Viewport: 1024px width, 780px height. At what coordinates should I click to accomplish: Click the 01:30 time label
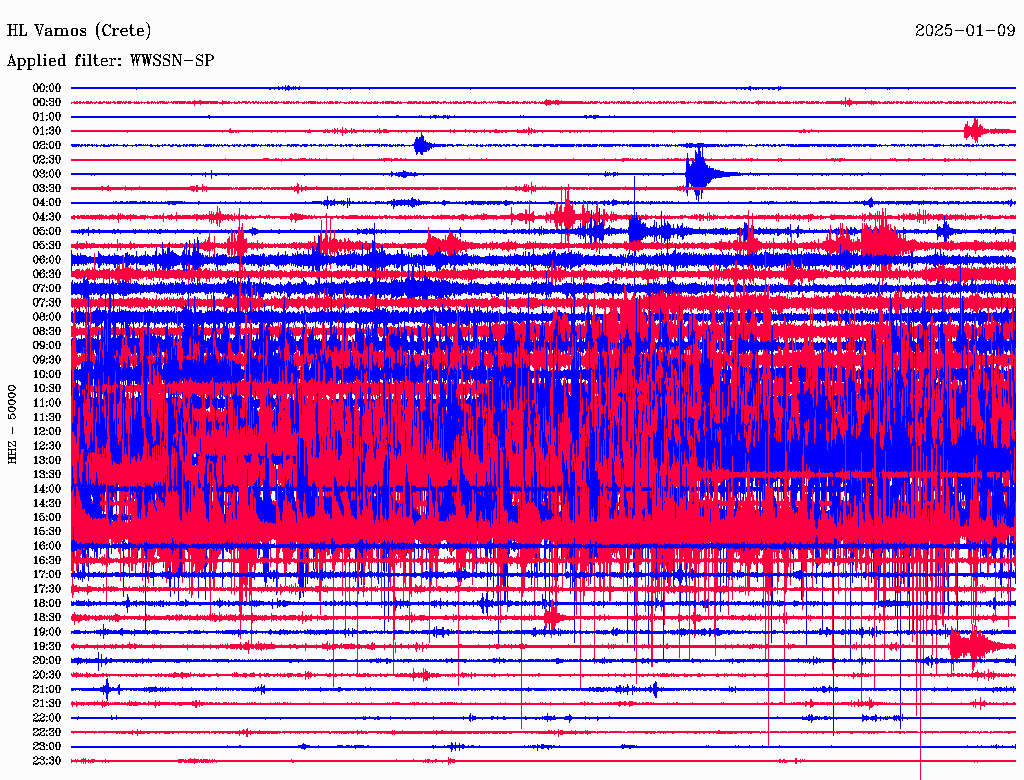47,131
